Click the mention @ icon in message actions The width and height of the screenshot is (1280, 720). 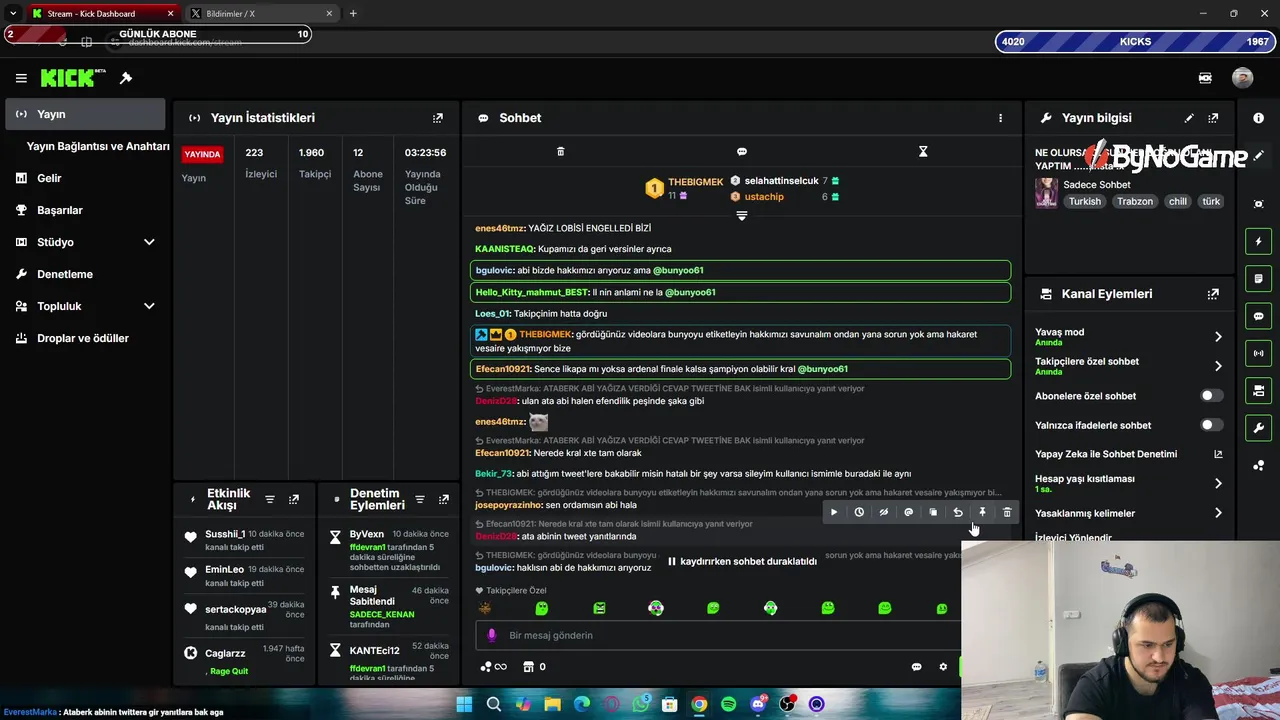[908, 512]
